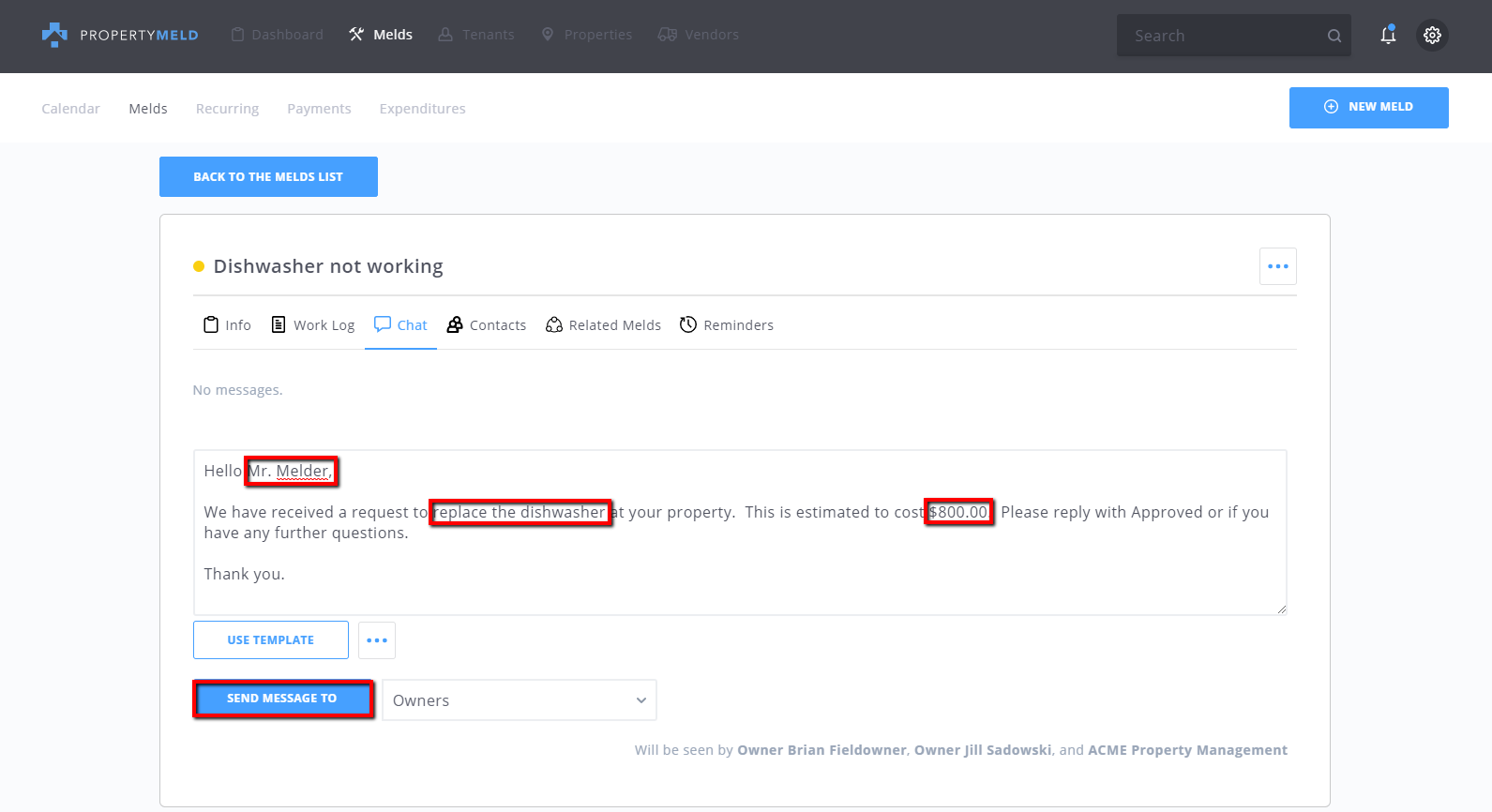Open the Contacts tab
This screenshot has height=812, width=1492.
point(486,324)
